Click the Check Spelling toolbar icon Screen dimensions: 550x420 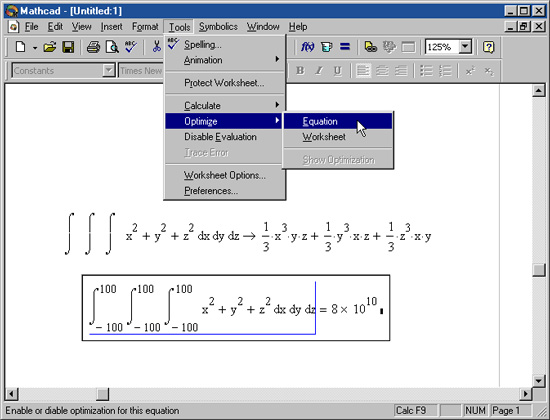coord(130,47)
